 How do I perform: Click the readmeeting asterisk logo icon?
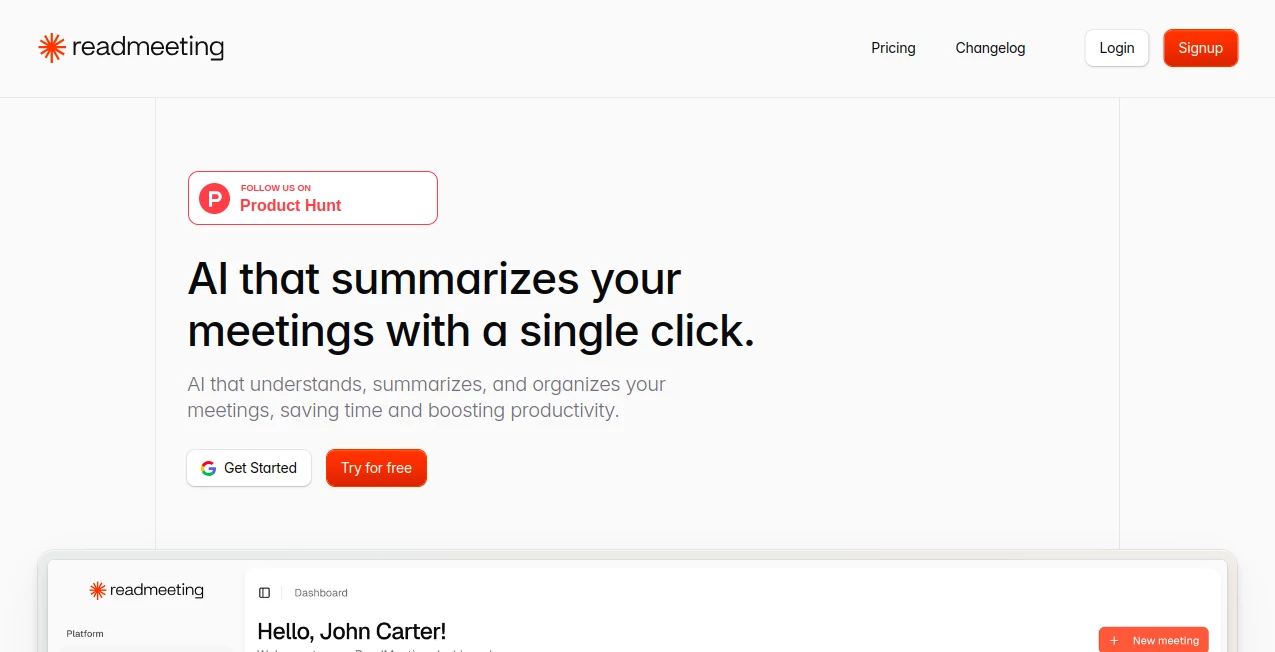pos(51,47)
